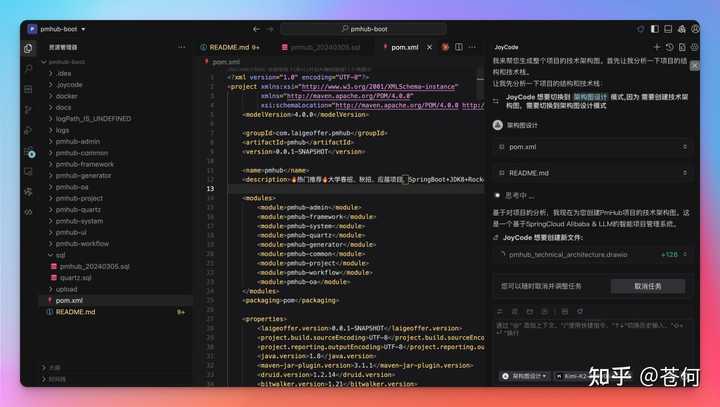Image resolution: width=720 pixels, height=407 pixels.
Task: Open the JoyCode icon with teal circle badge
Action: pos(30,153)
